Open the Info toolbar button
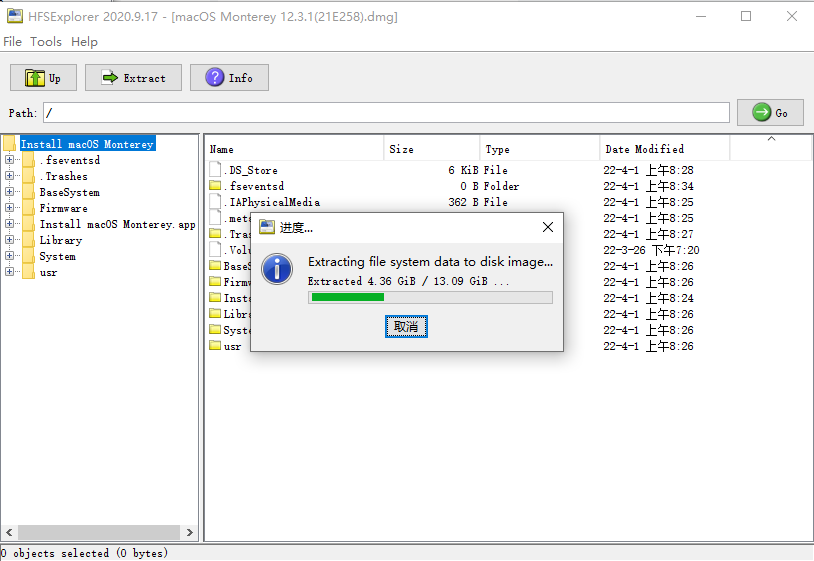The width and height of the screenshot is (814, 561). [x=229, y=78]
